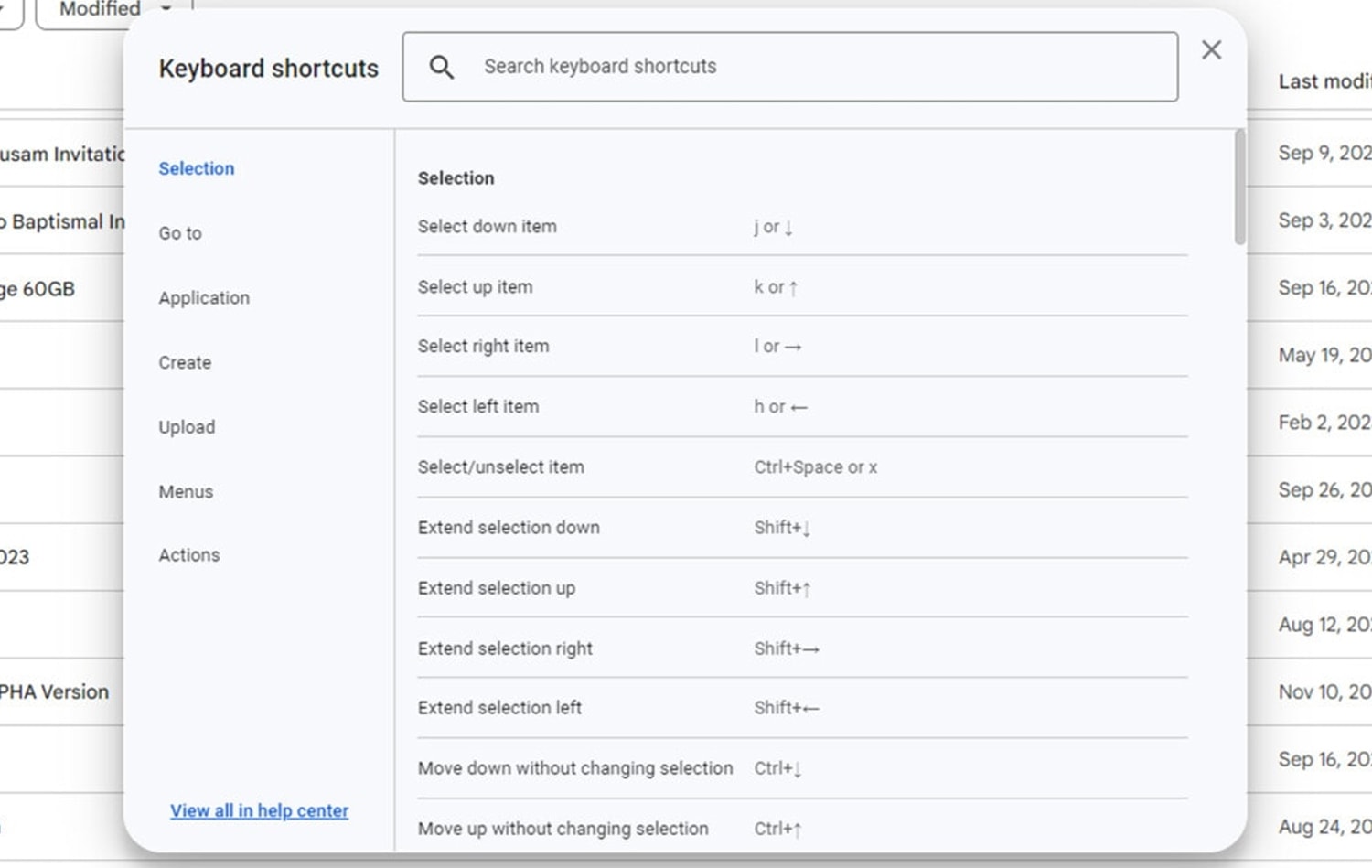Select the Selection category in sidebar
Screen dimensions: 1372x868
[197, 168]
